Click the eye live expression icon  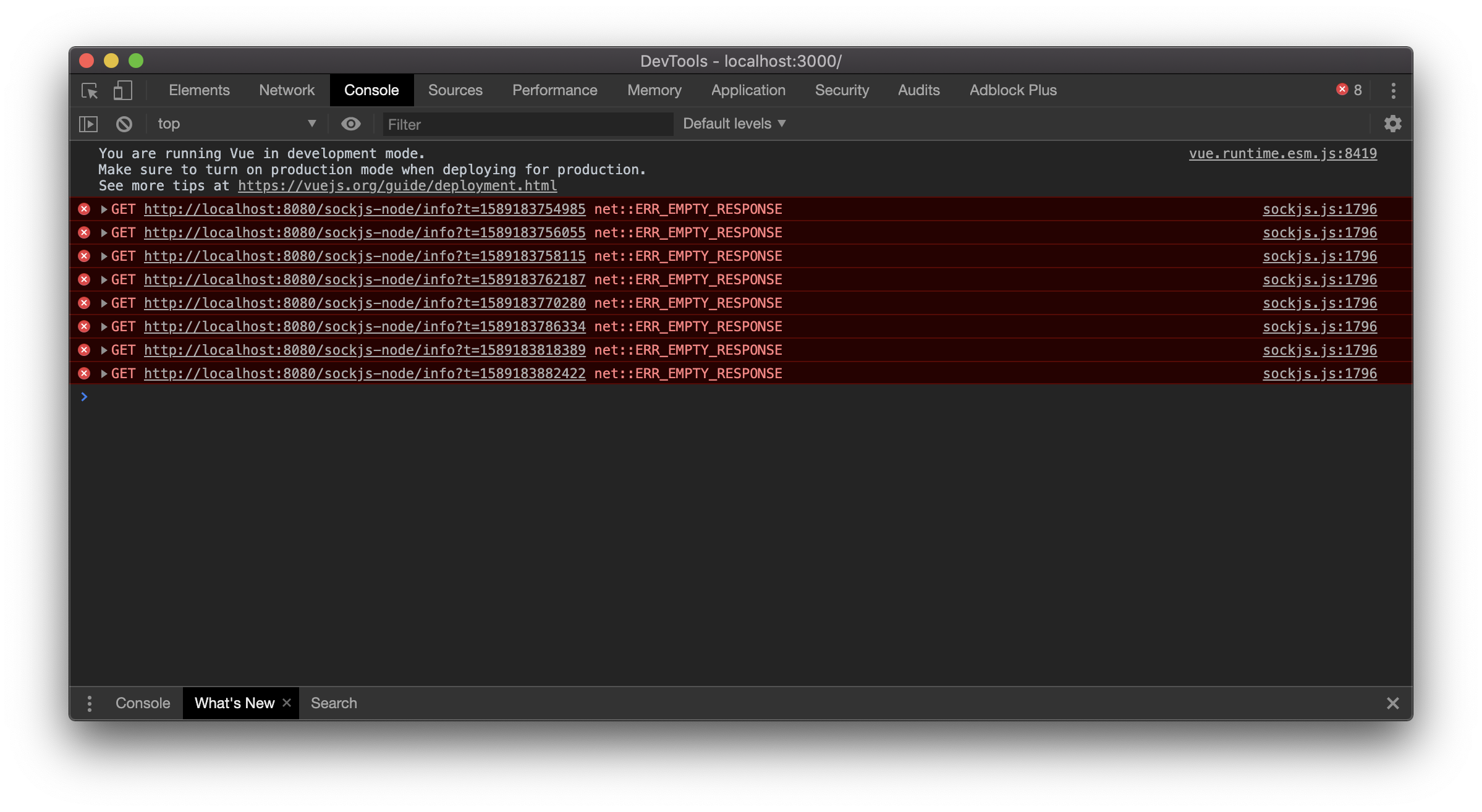pos(350,124)
